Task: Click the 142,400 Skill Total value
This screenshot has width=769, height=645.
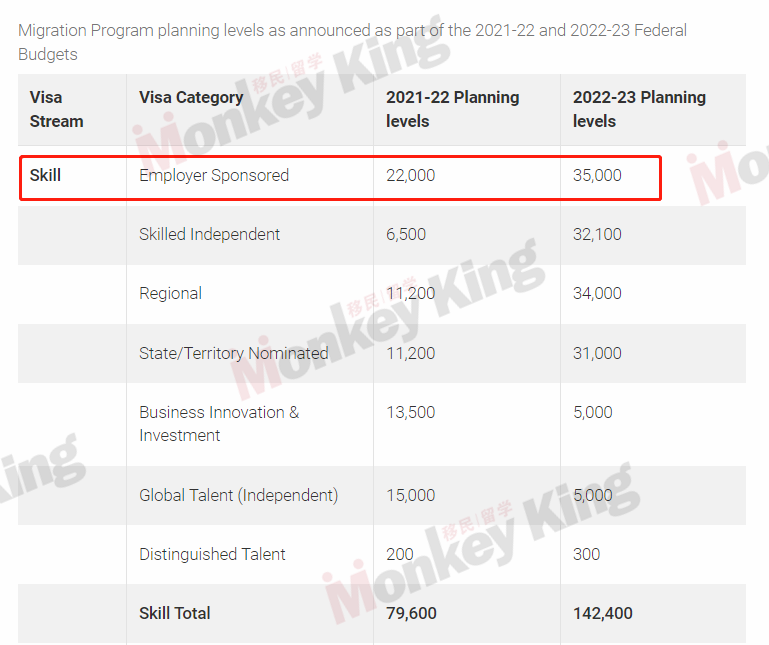Action: coord(603,613)
